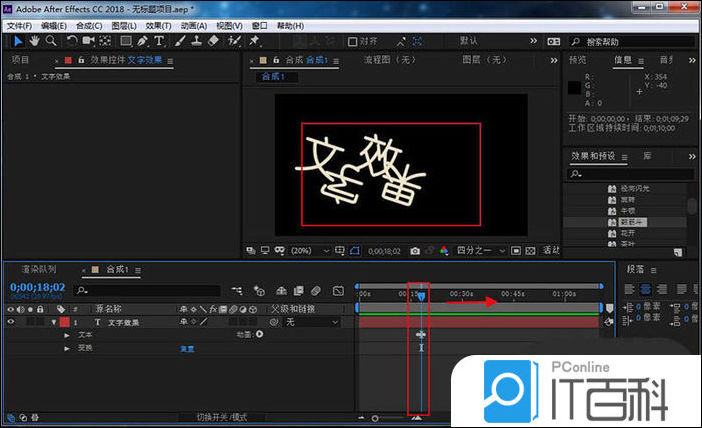Switch to the 渲染队列 tab
The height and width of the screenshot is (428, 702).
pos(39,270)
